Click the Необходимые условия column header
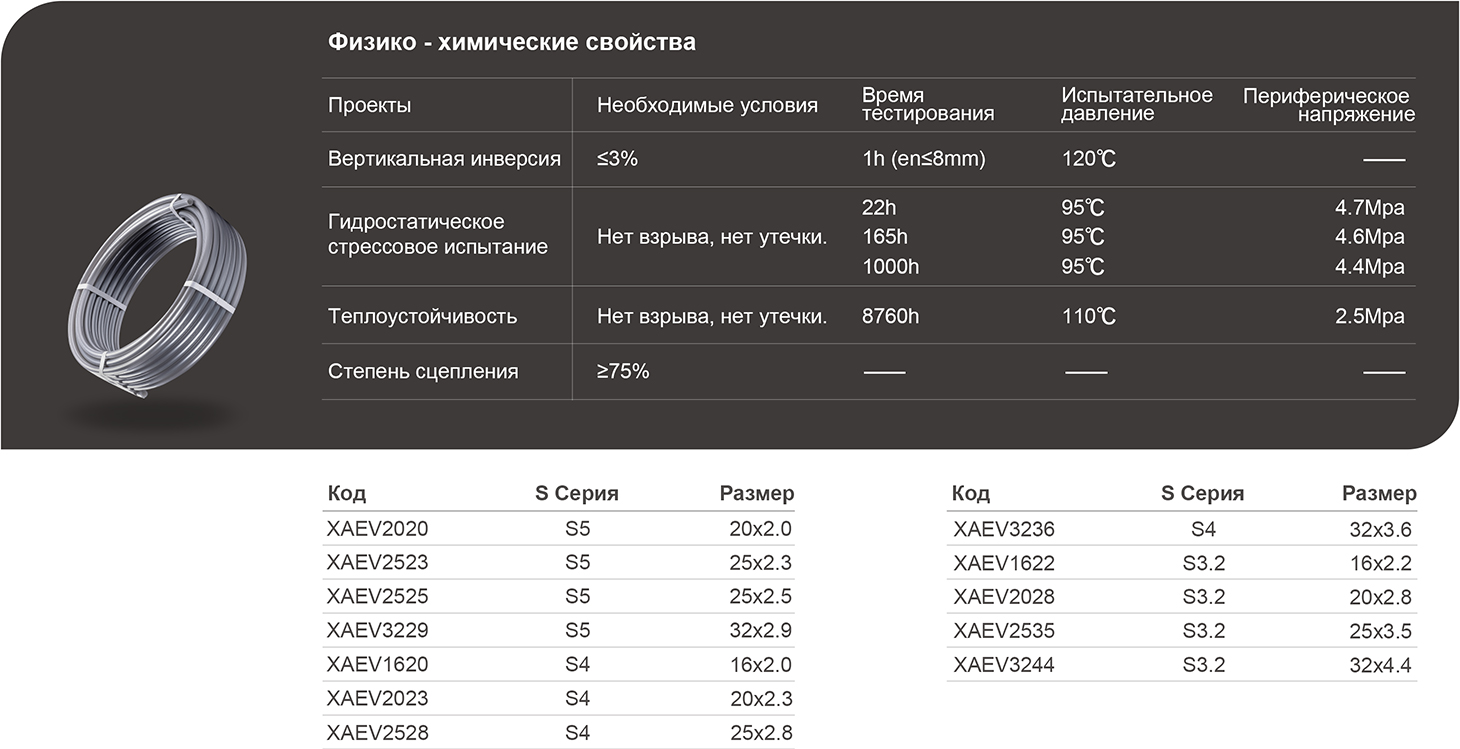Viewport: 1460px width, 749px height. point(707,105)
